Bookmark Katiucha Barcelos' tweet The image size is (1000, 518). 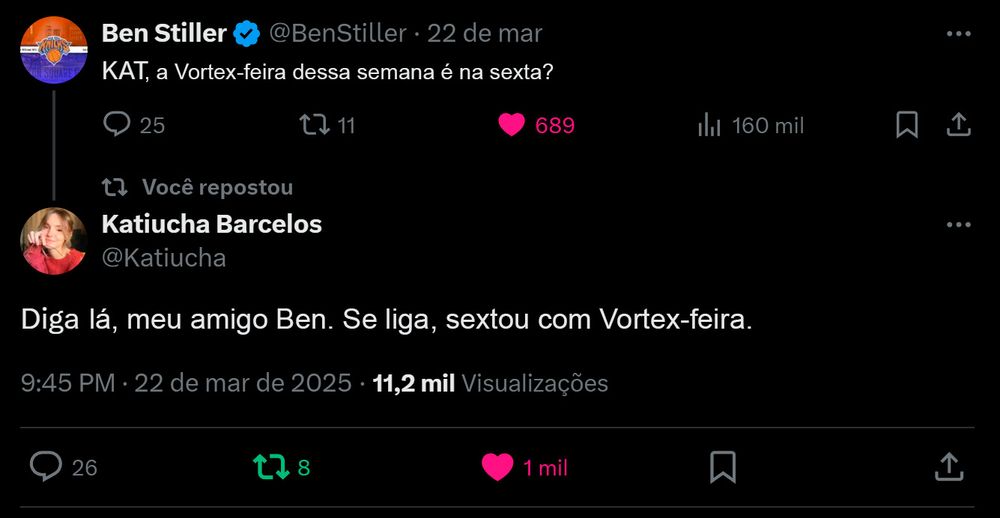click(x=723, y=468)
